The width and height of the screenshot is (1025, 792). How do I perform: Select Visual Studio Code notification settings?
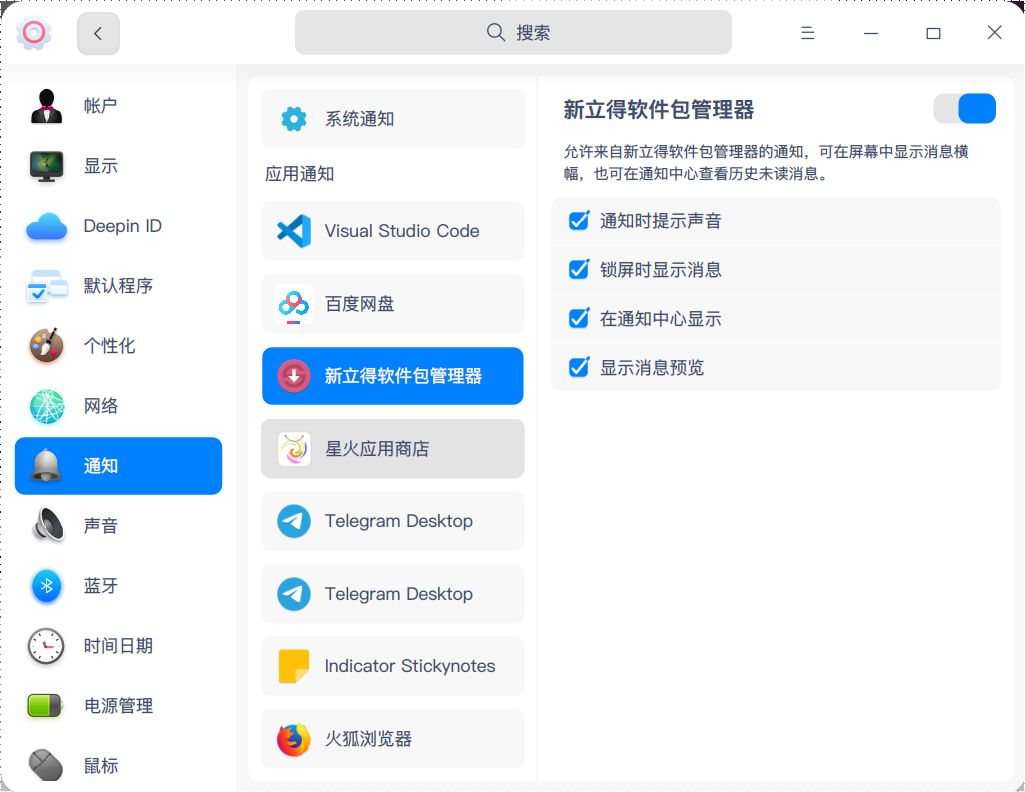click(x=393, y=231)
